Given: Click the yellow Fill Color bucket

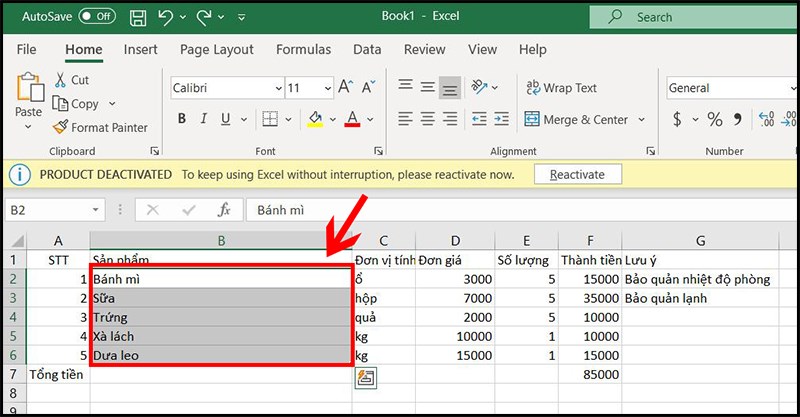Looking at the screenshot, I should [315, 119].
